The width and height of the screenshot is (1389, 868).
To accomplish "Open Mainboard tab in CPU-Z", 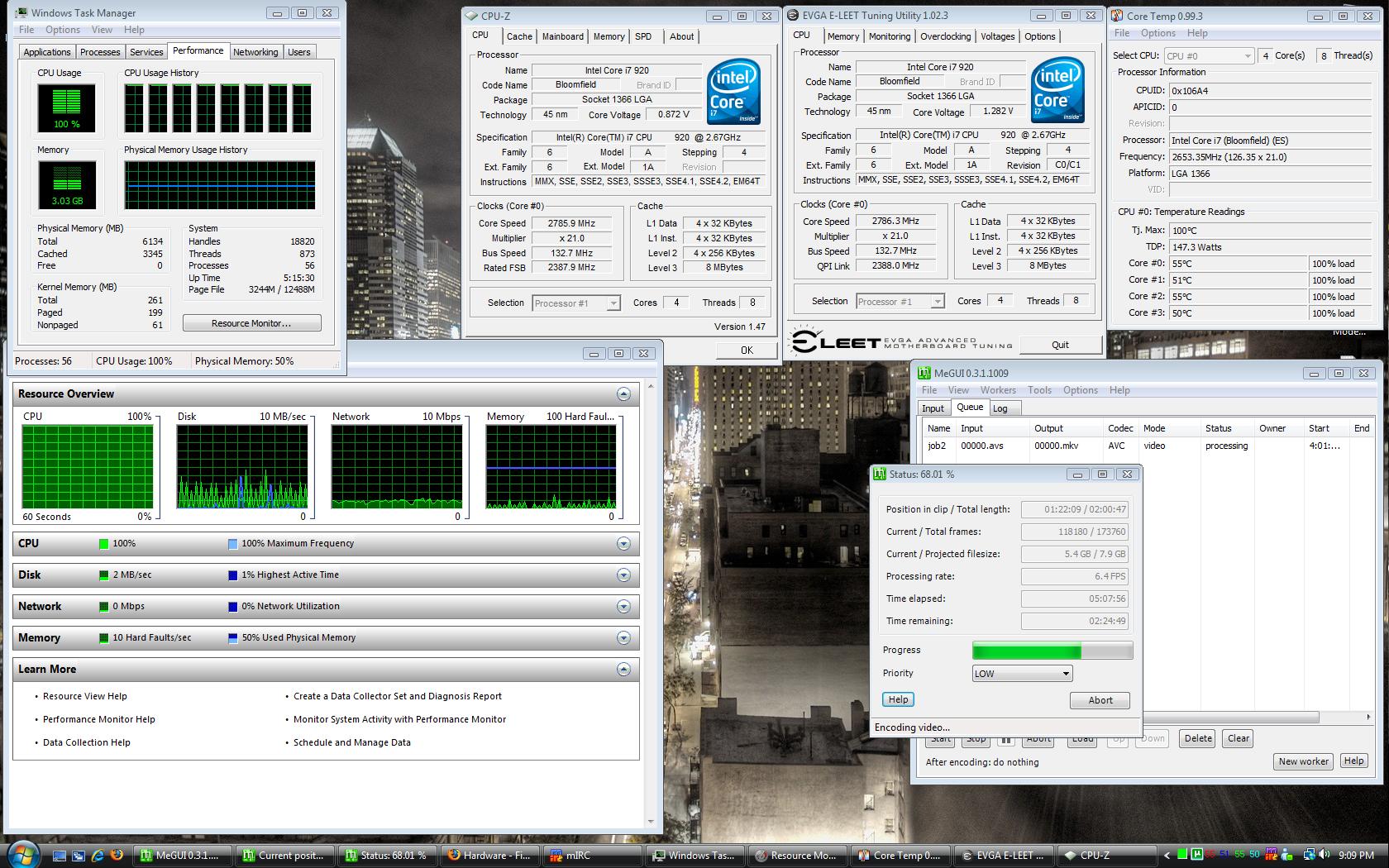I will coord(563,36).
